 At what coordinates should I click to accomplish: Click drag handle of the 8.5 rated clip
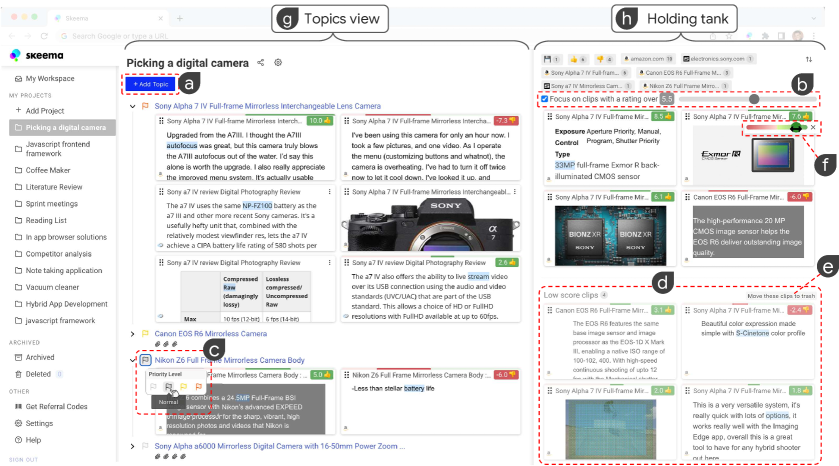point(550,116)
